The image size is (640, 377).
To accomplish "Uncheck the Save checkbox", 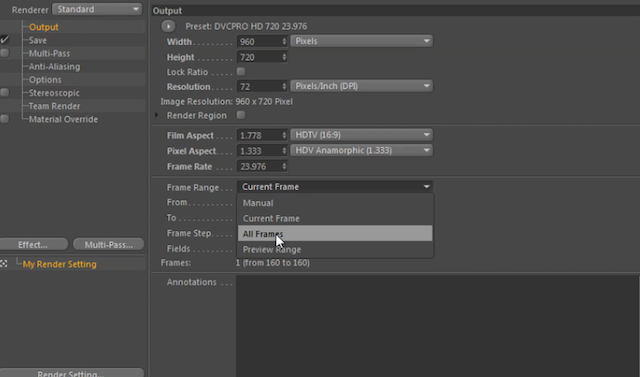I will coord(4,40).
